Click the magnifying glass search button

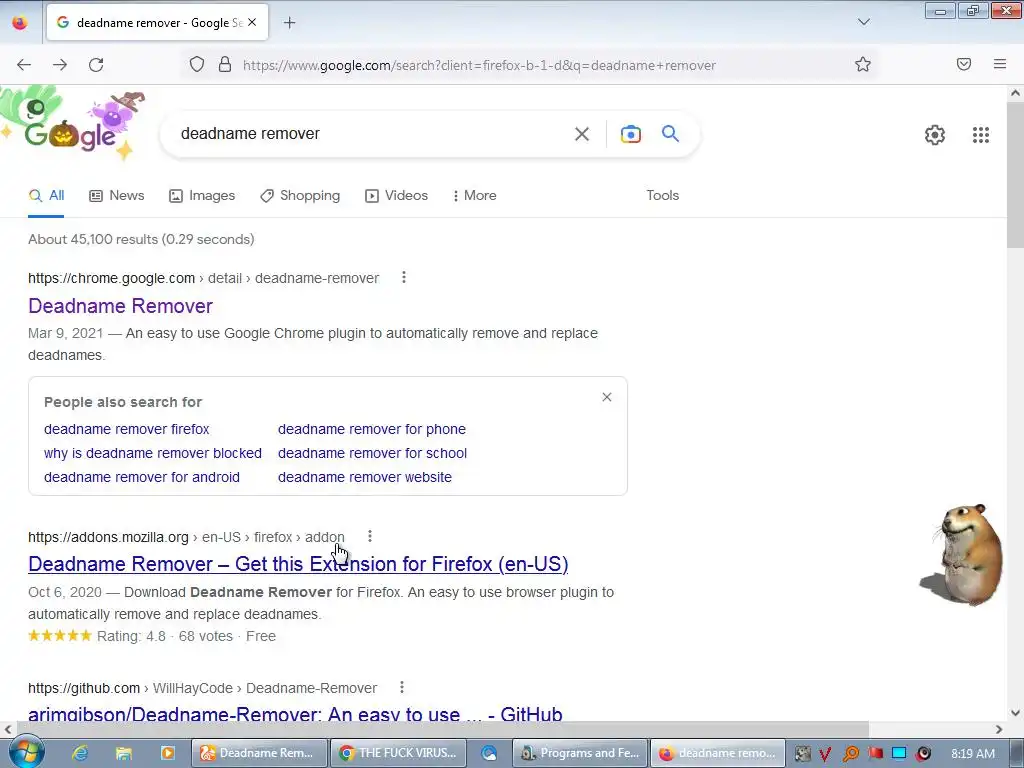click(x=670, y=133)
